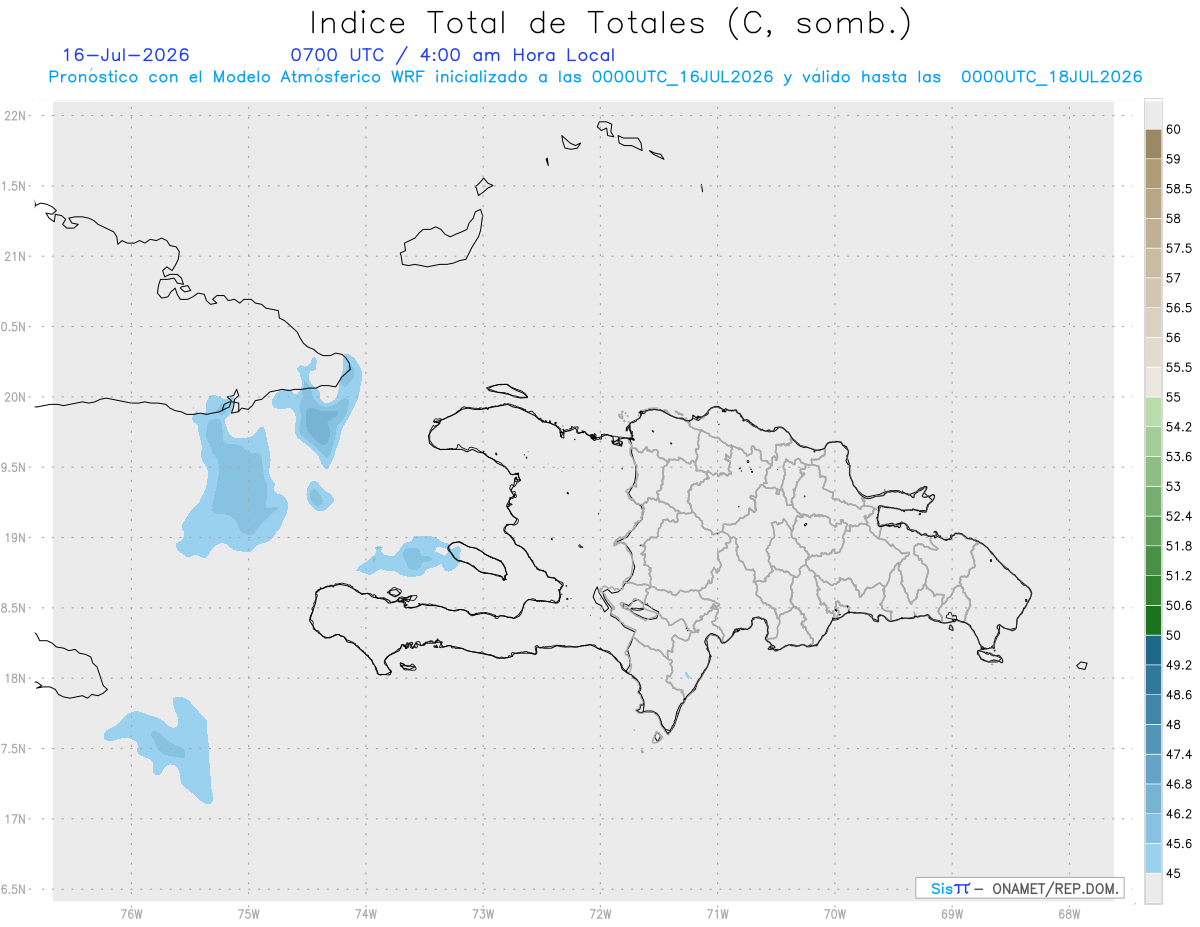
Task: Click the '22N' latitude label
Action: [x=16, y=116]
